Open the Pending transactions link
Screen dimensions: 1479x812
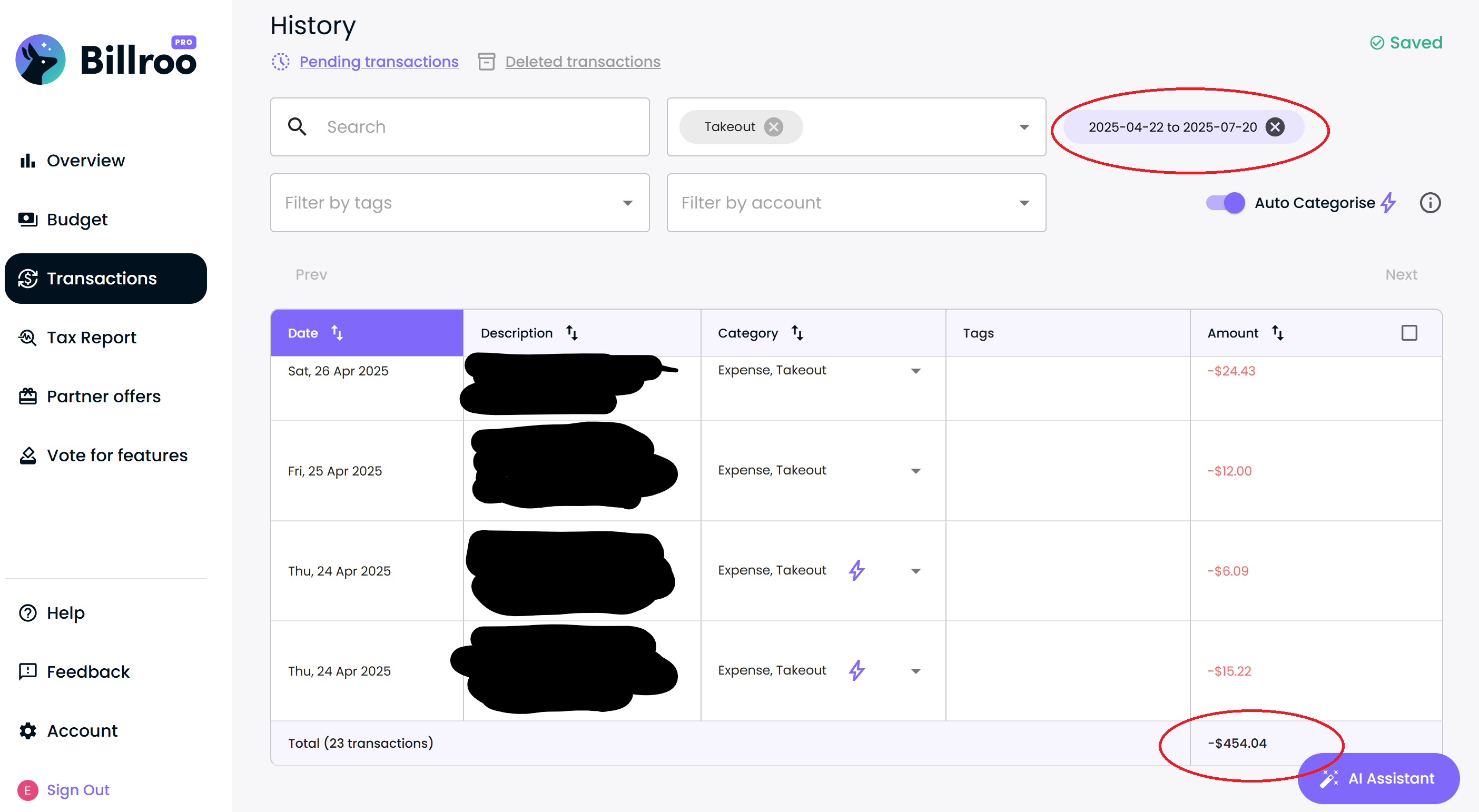(379, 62)
